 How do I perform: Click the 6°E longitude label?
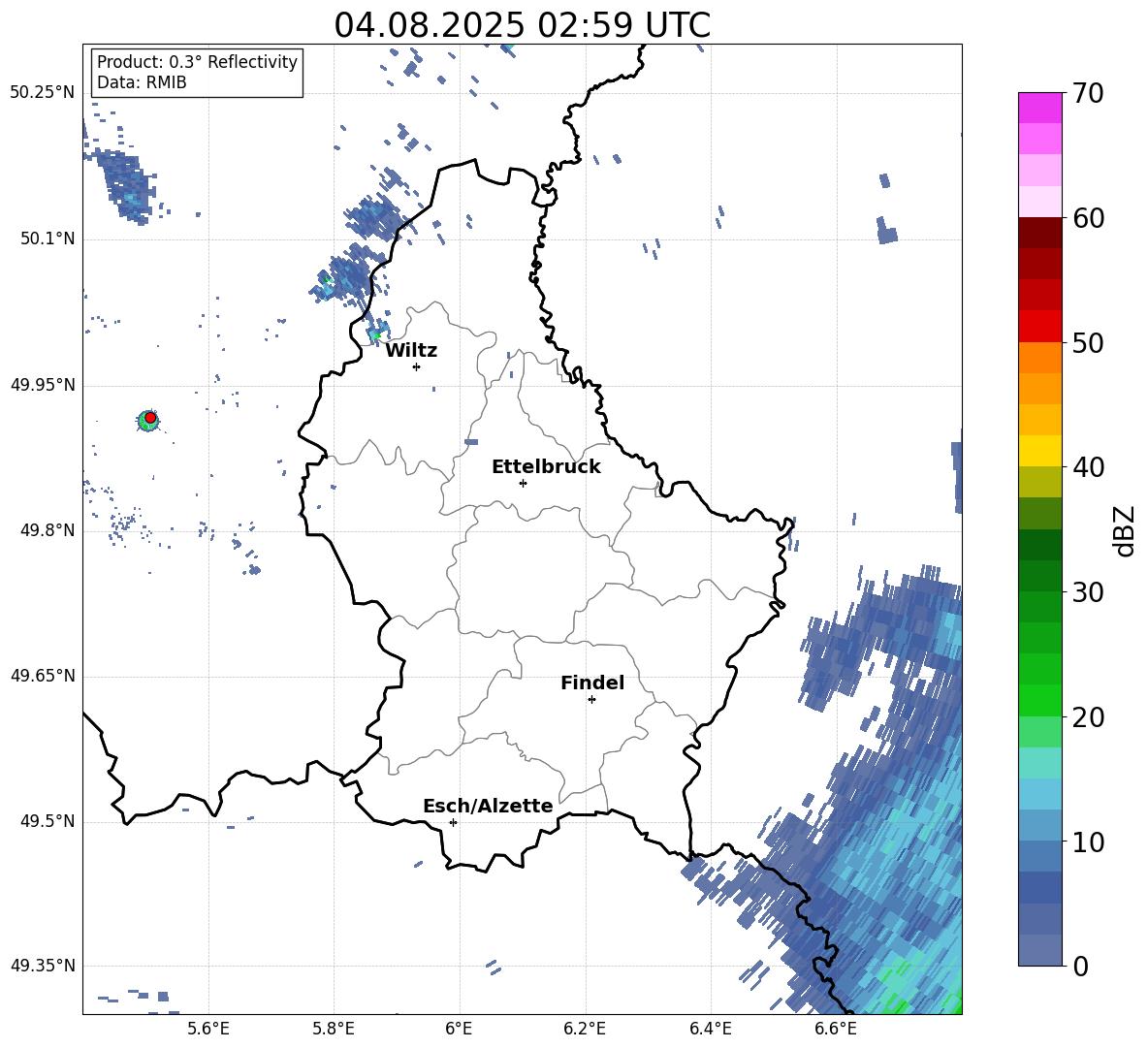[459, 1029]
